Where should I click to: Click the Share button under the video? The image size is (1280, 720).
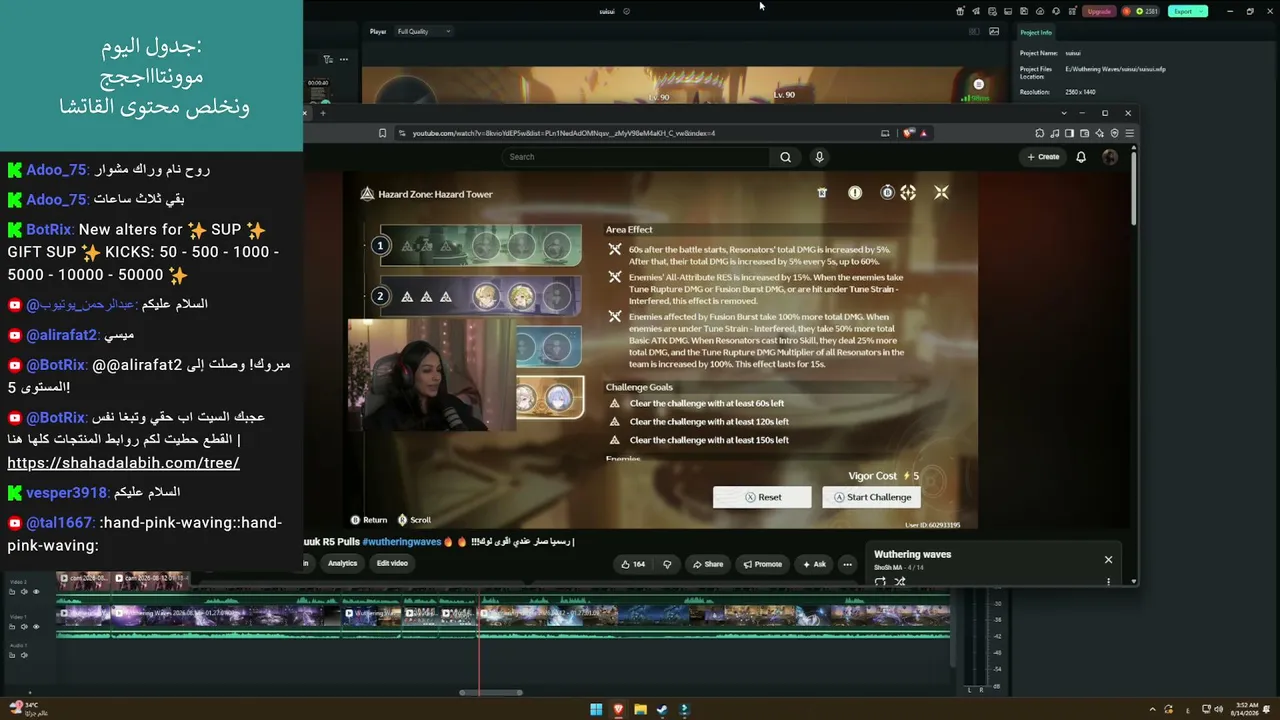tap(708, 564)
